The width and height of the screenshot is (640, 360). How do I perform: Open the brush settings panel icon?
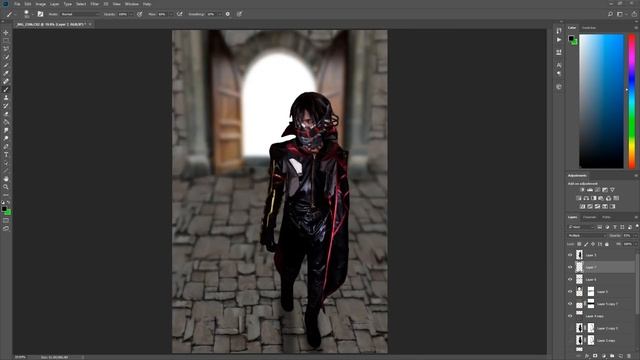click(40, 14)
